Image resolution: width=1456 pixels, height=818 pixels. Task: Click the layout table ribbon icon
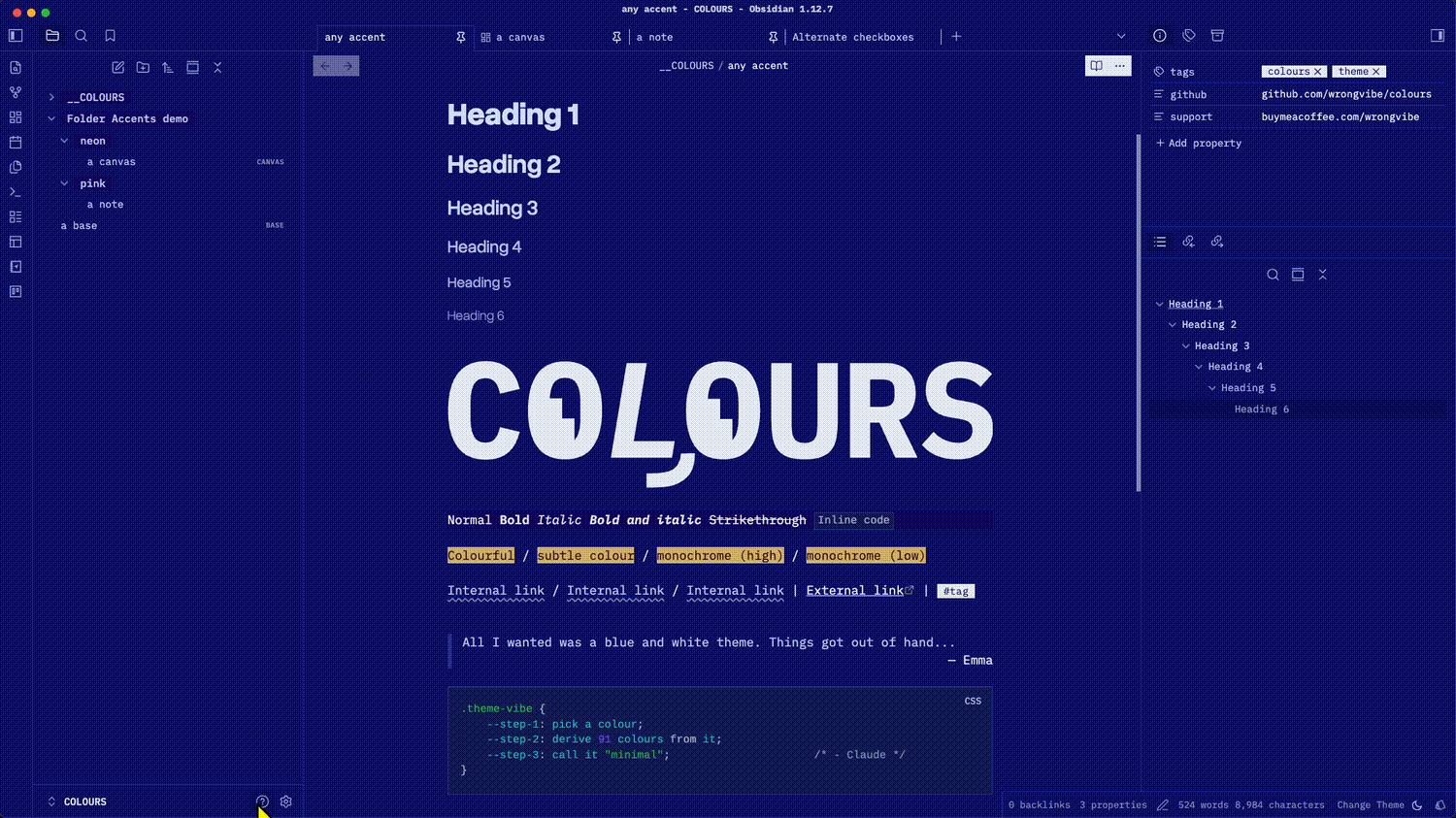(x=16, y=242)
